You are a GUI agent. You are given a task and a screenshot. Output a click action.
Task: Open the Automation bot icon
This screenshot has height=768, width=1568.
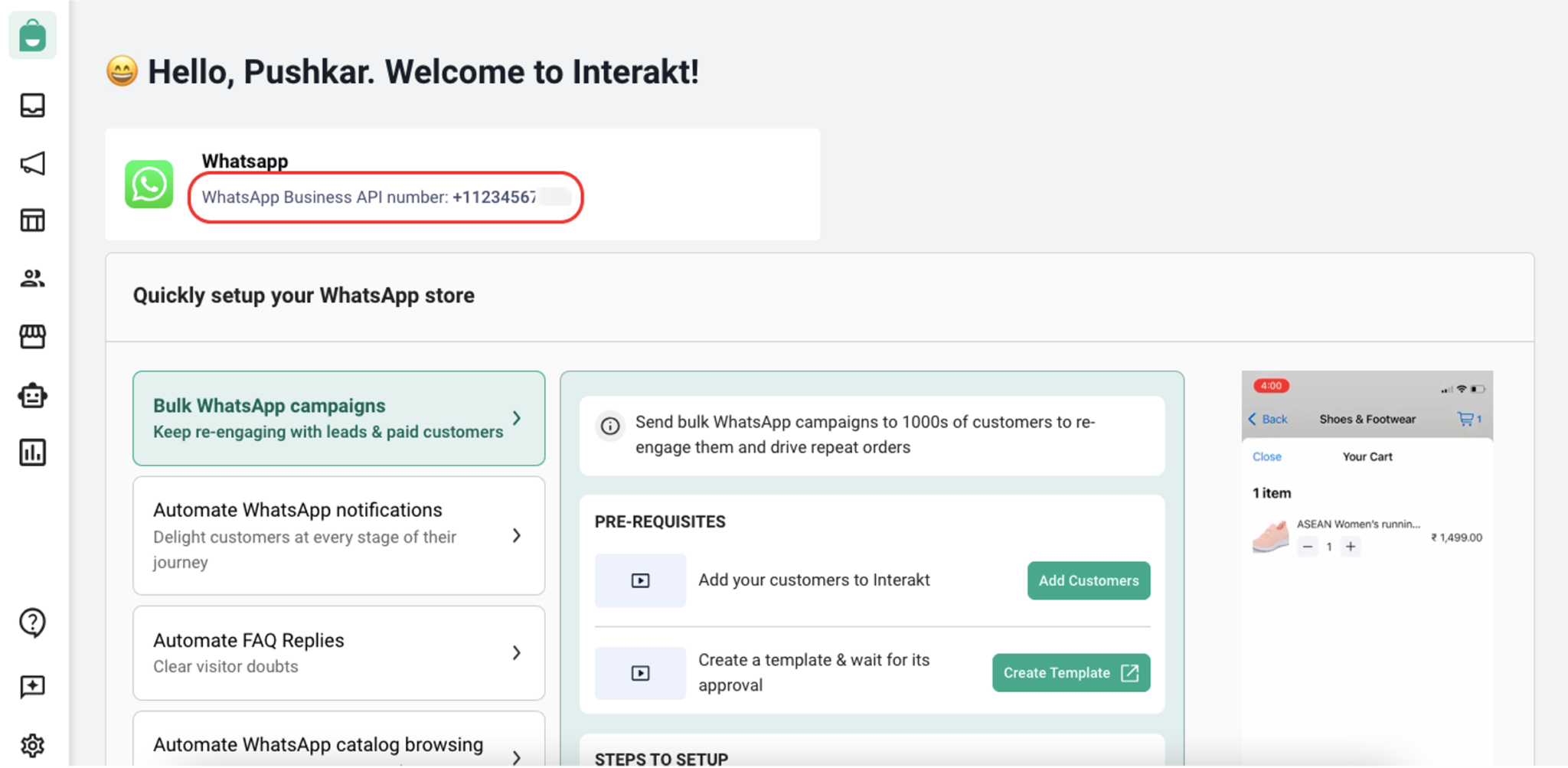[33, 395]
